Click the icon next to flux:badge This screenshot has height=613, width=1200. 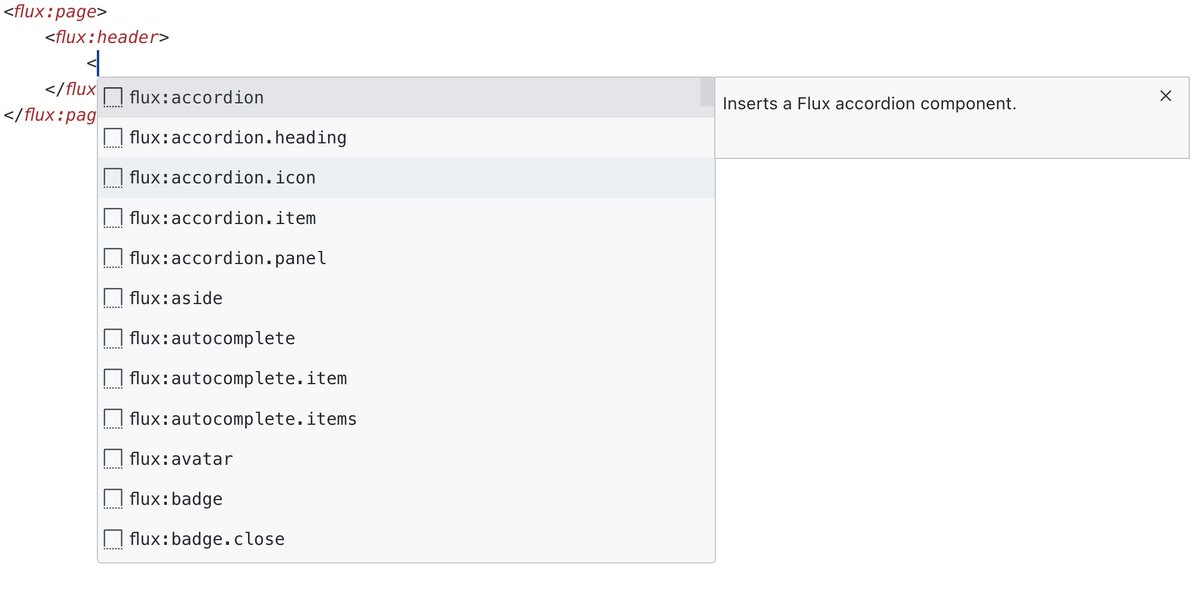point(113,499)
